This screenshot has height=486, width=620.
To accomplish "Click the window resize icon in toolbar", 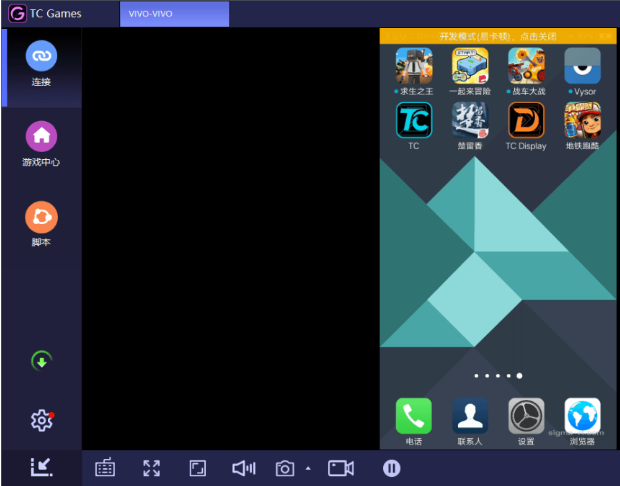I will click(198, 468).
